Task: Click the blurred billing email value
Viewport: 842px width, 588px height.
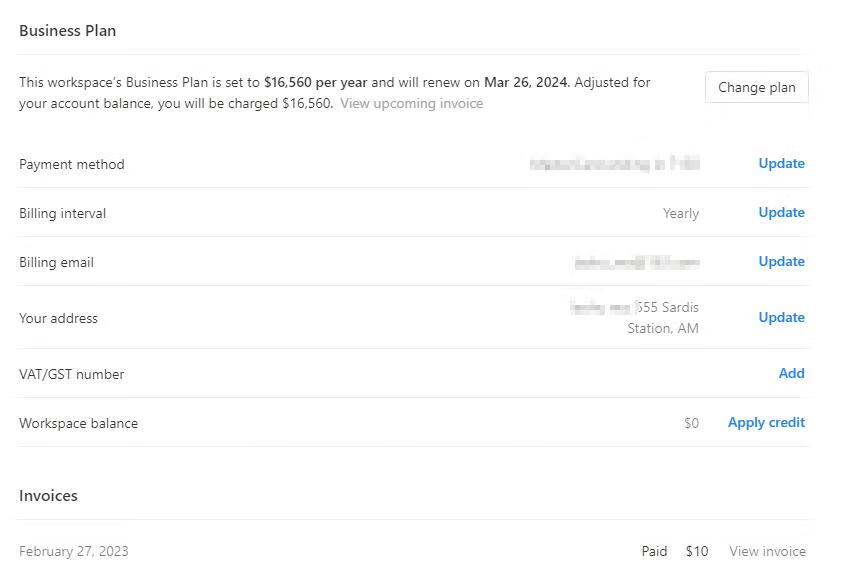Action: click(x=637, y=263)
